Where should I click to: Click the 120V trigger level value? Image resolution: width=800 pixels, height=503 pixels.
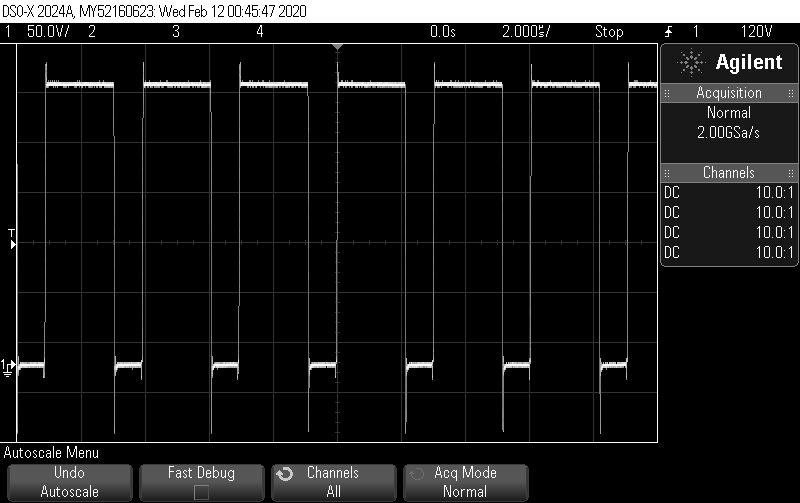point(756,32)
